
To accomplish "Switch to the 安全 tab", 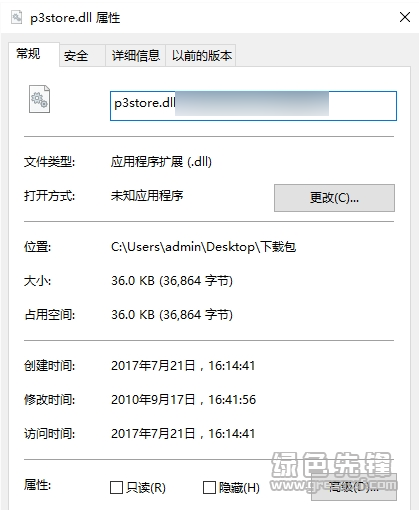I will (x=76, y=56).
